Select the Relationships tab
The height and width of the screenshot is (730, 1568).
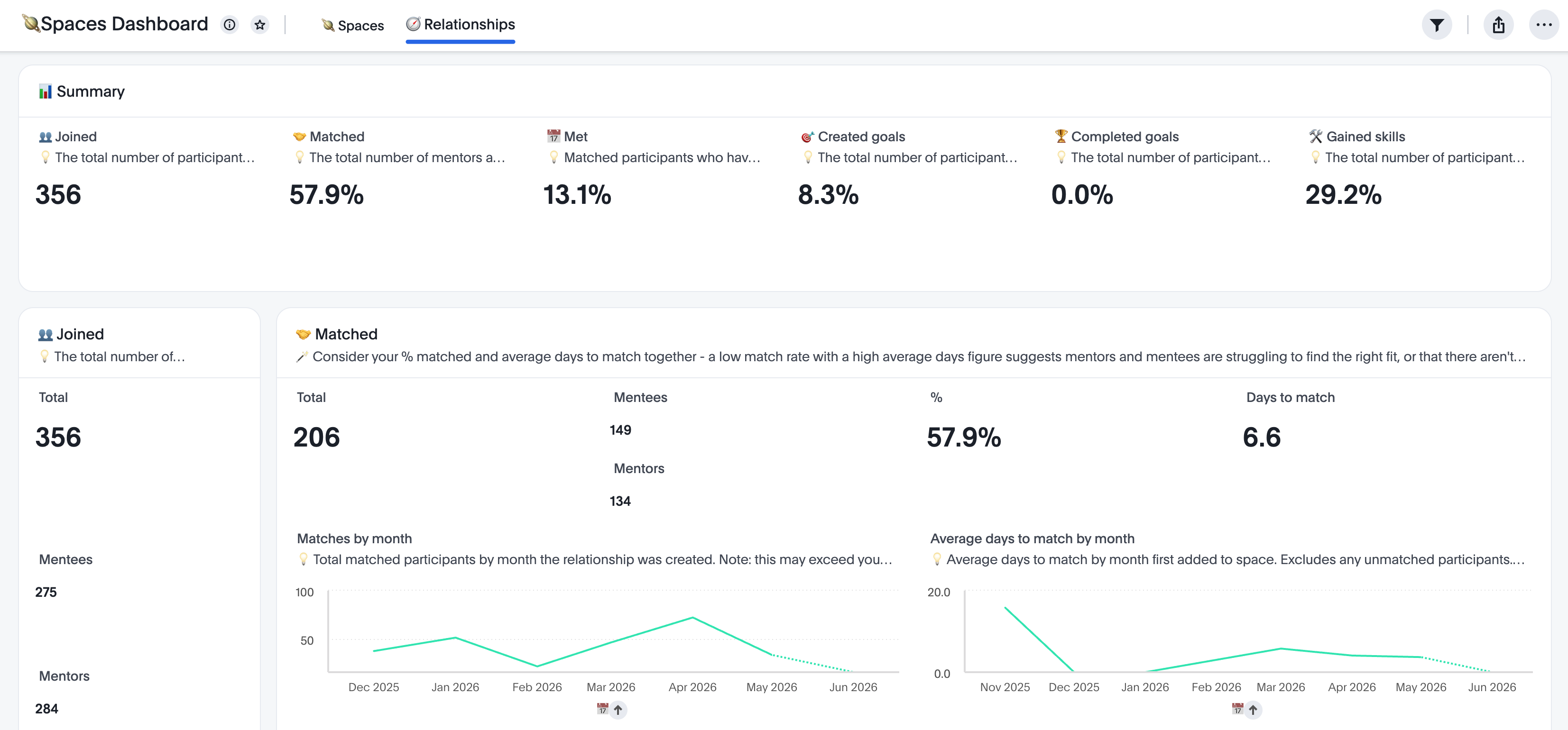click(x=460, y=24)
